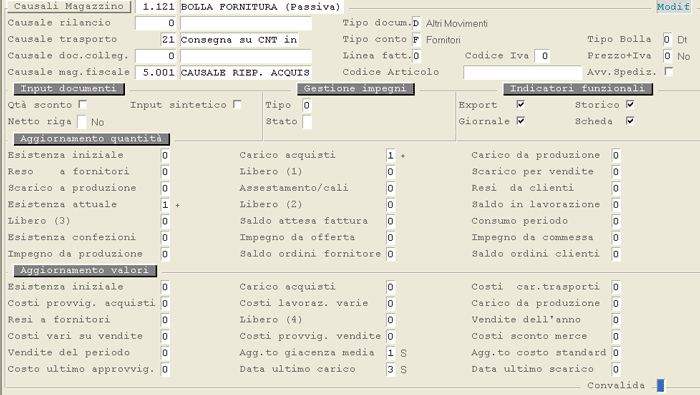Click the Causale trasporto code field 21
The height and width of the screenshot is (395, 700).
[168, 39]
